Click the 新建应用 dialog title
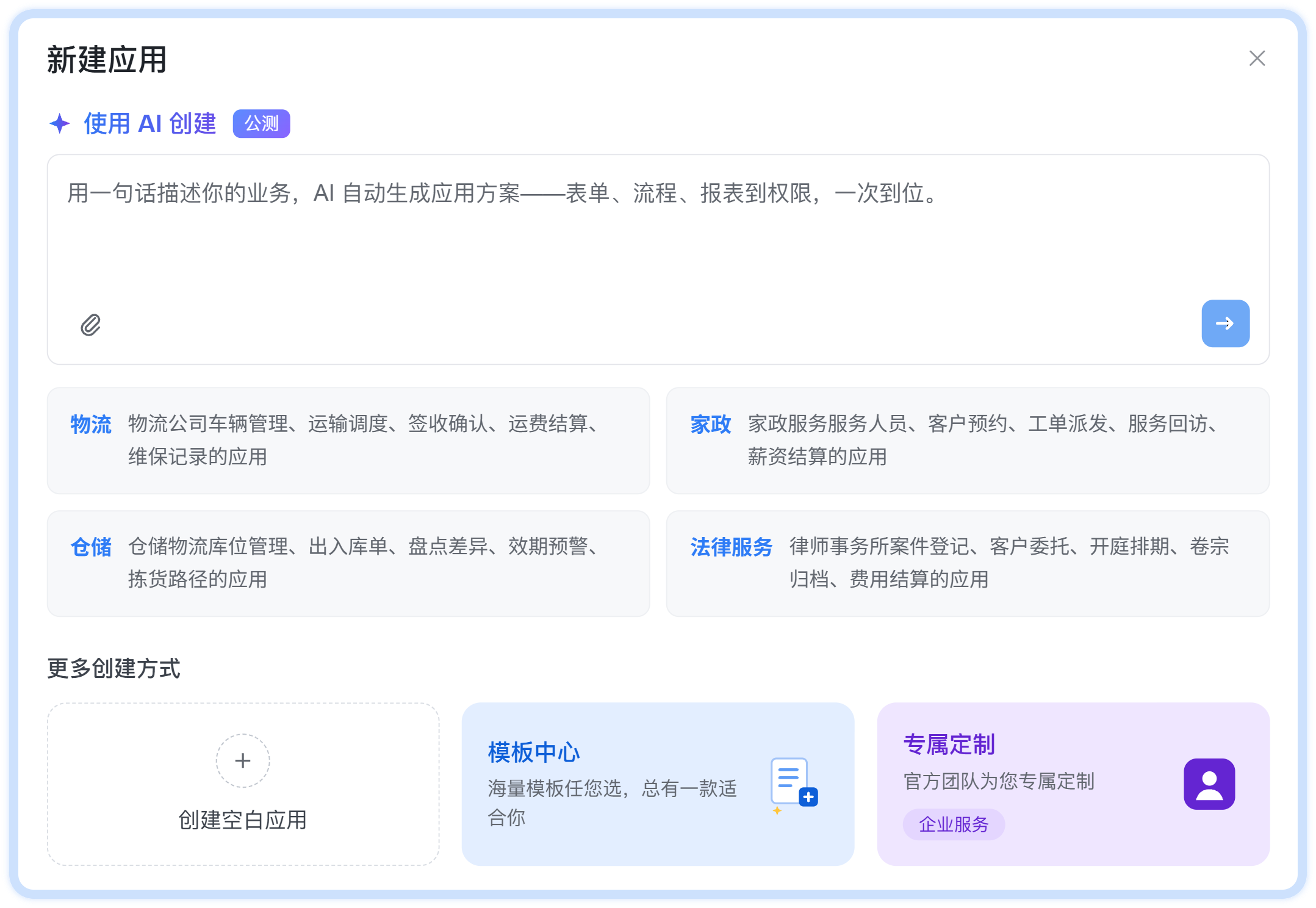1316x908 pixels. point(107,60)
